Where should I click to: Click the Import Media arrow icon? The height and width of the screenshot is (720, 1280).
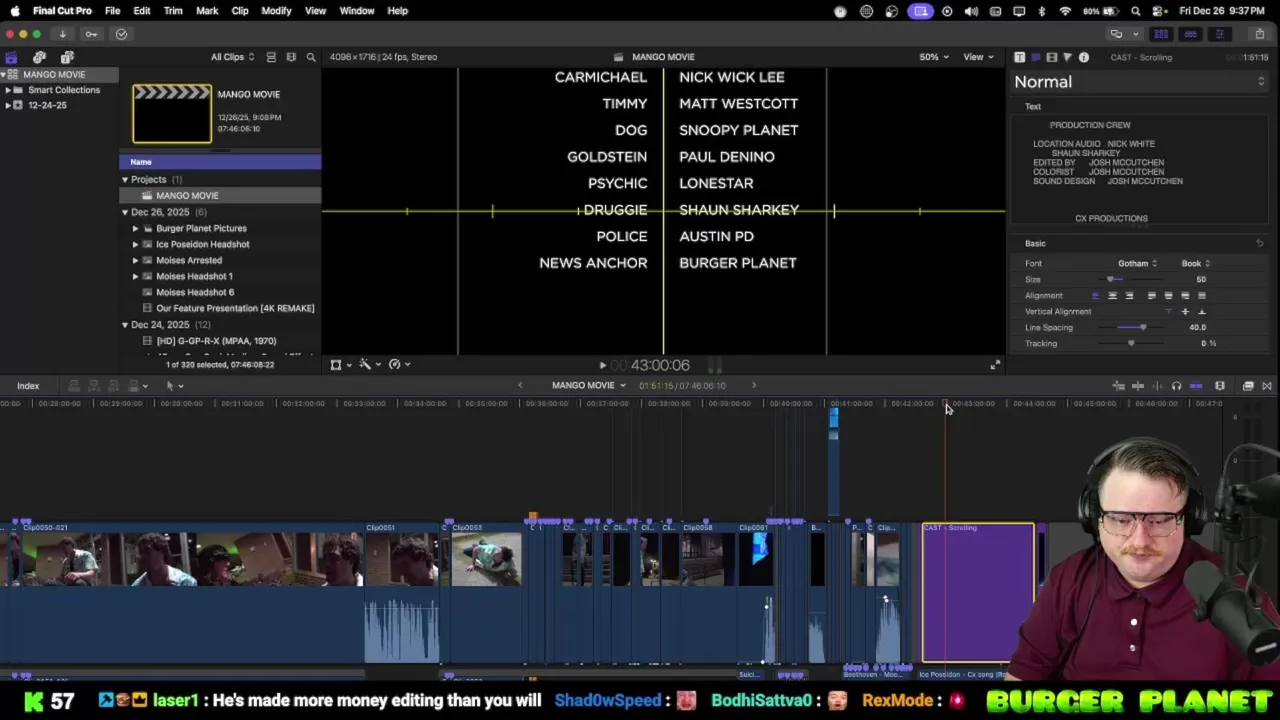62,34
